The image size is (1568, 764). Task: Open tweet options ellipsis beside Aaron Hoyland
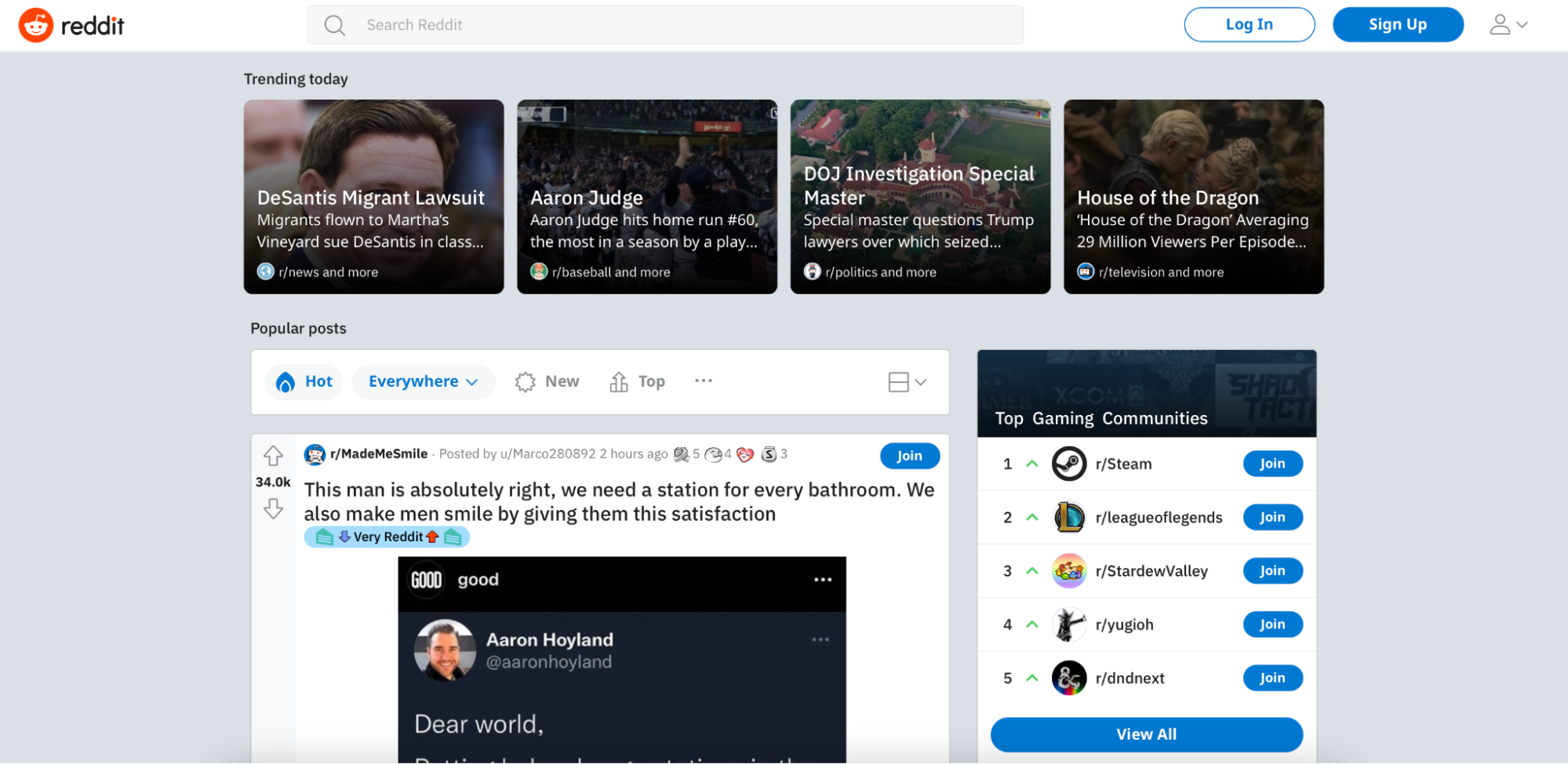click(820, 640)
